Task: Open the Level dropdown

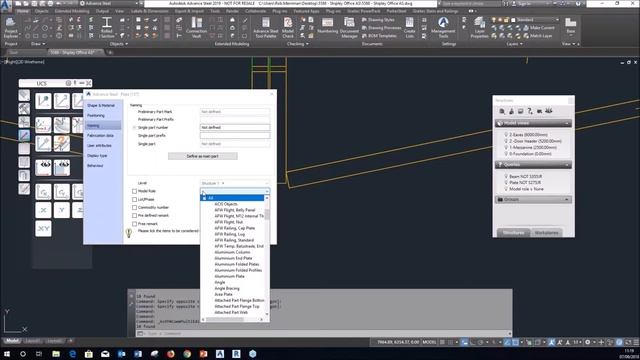Action: coord(235,183)
